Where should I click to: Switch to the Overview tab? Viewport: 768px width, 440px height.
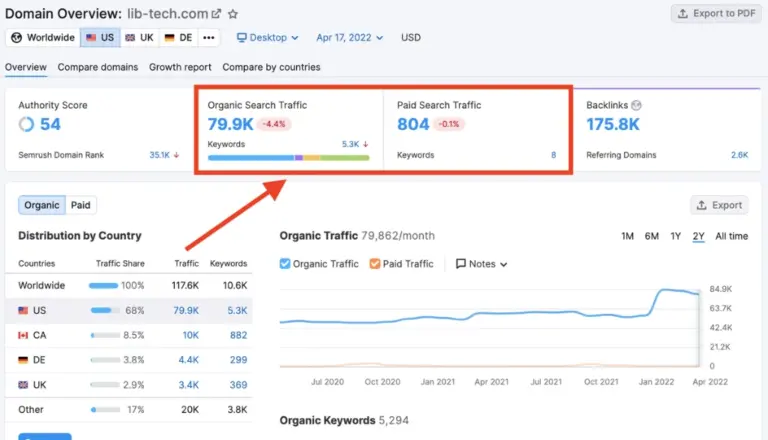[x=26, y=67]
